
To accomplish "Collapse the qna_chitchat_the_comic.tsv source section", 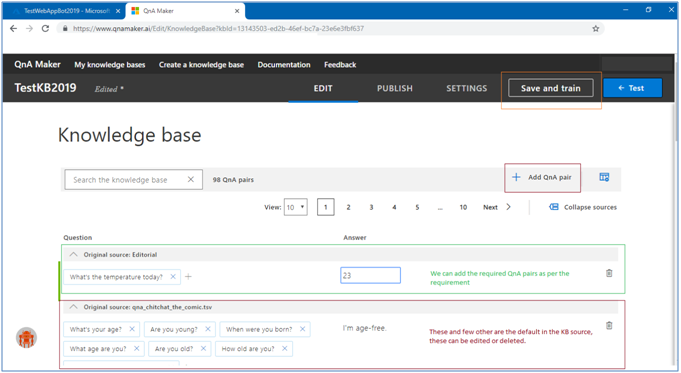I will point(73,307).
